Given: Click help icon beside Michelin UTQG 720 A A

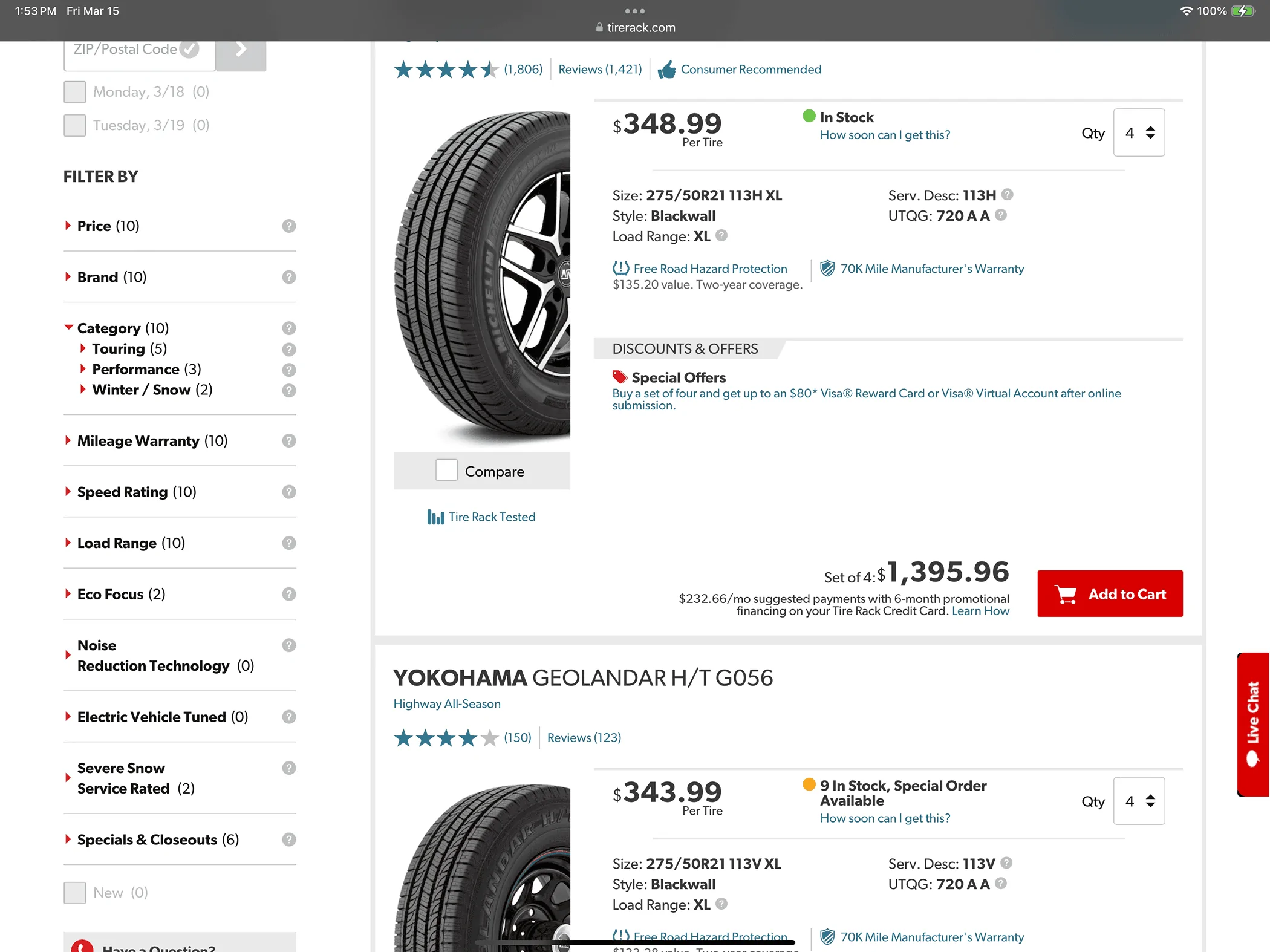Looking at the screenshot, I should point(1001,215).
